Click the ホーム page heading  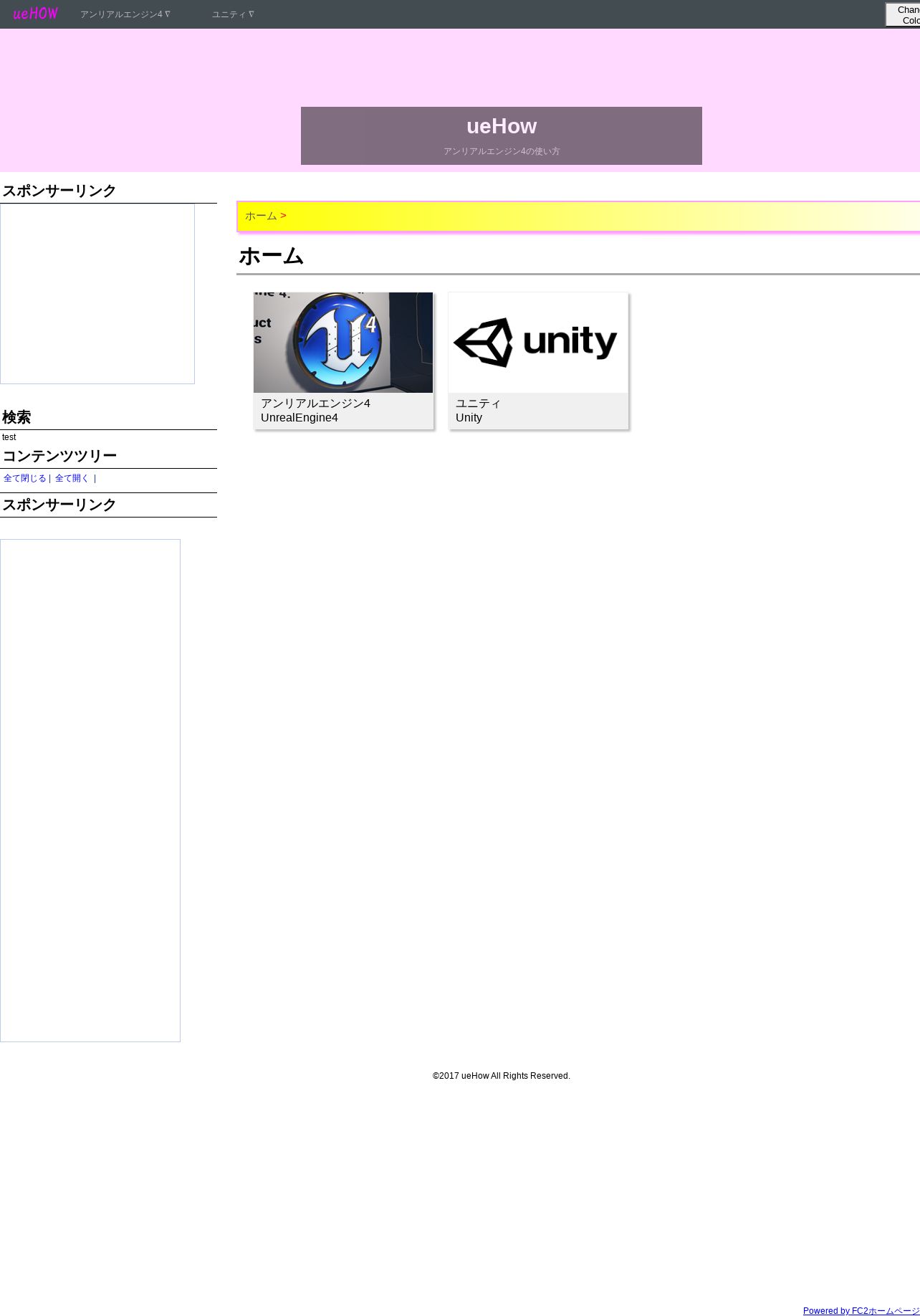point(271,256)
